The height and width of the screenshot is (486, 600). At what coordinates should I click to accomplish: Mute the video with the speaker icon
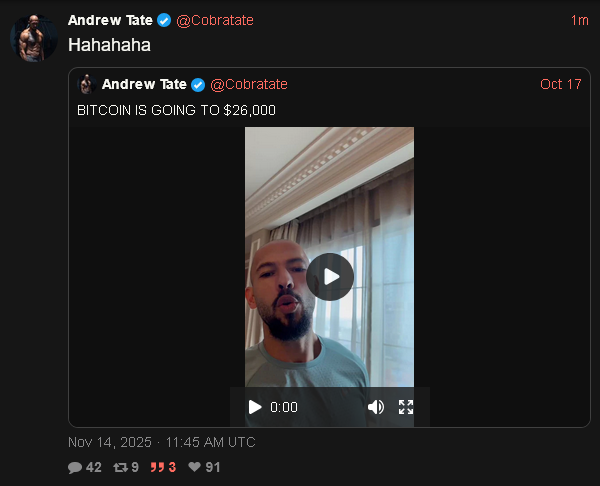(376, 407)
